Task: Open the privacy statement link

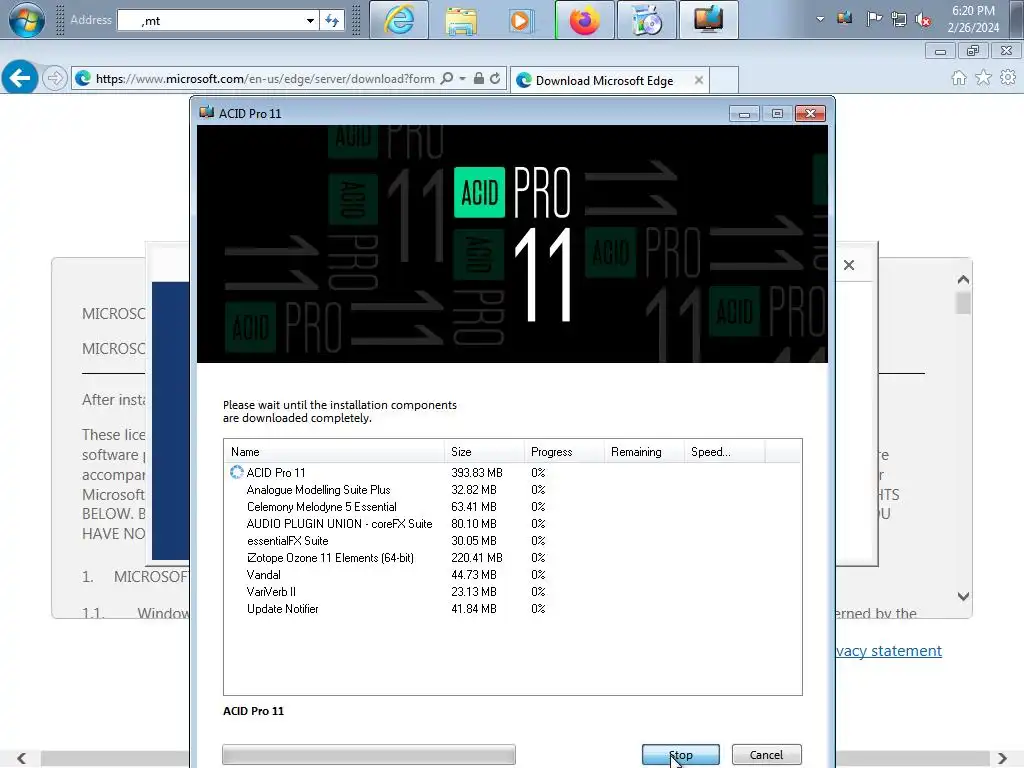Action: pos(889,650)
